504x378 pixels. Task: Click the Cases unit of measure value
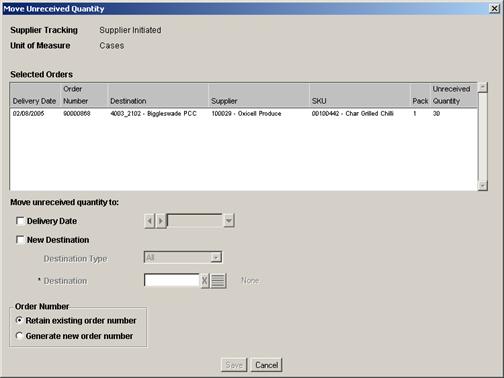pyautogui.click(x=112, y=46)
